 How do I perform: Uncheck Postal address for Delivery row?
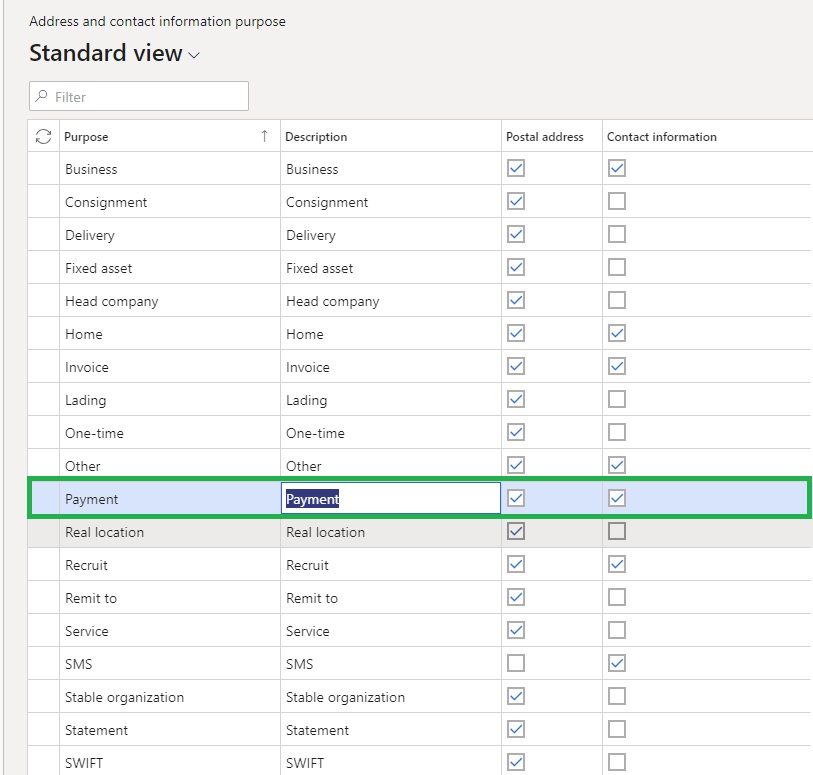coord(516,235)
